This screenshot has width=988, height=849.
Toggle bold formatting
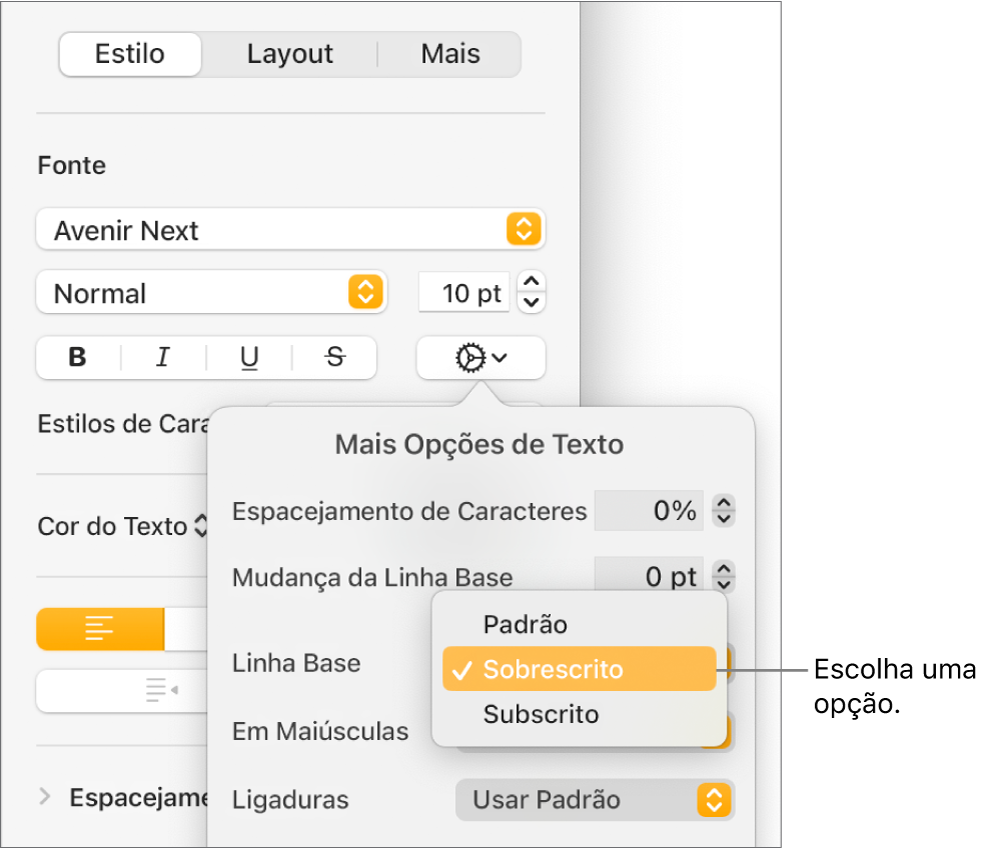[78, 357]
